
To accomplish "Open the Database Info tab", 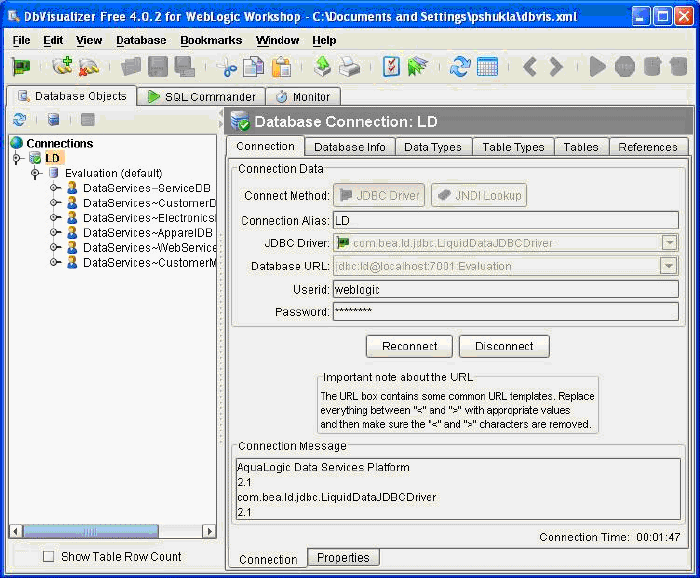I will click(350, 147).
